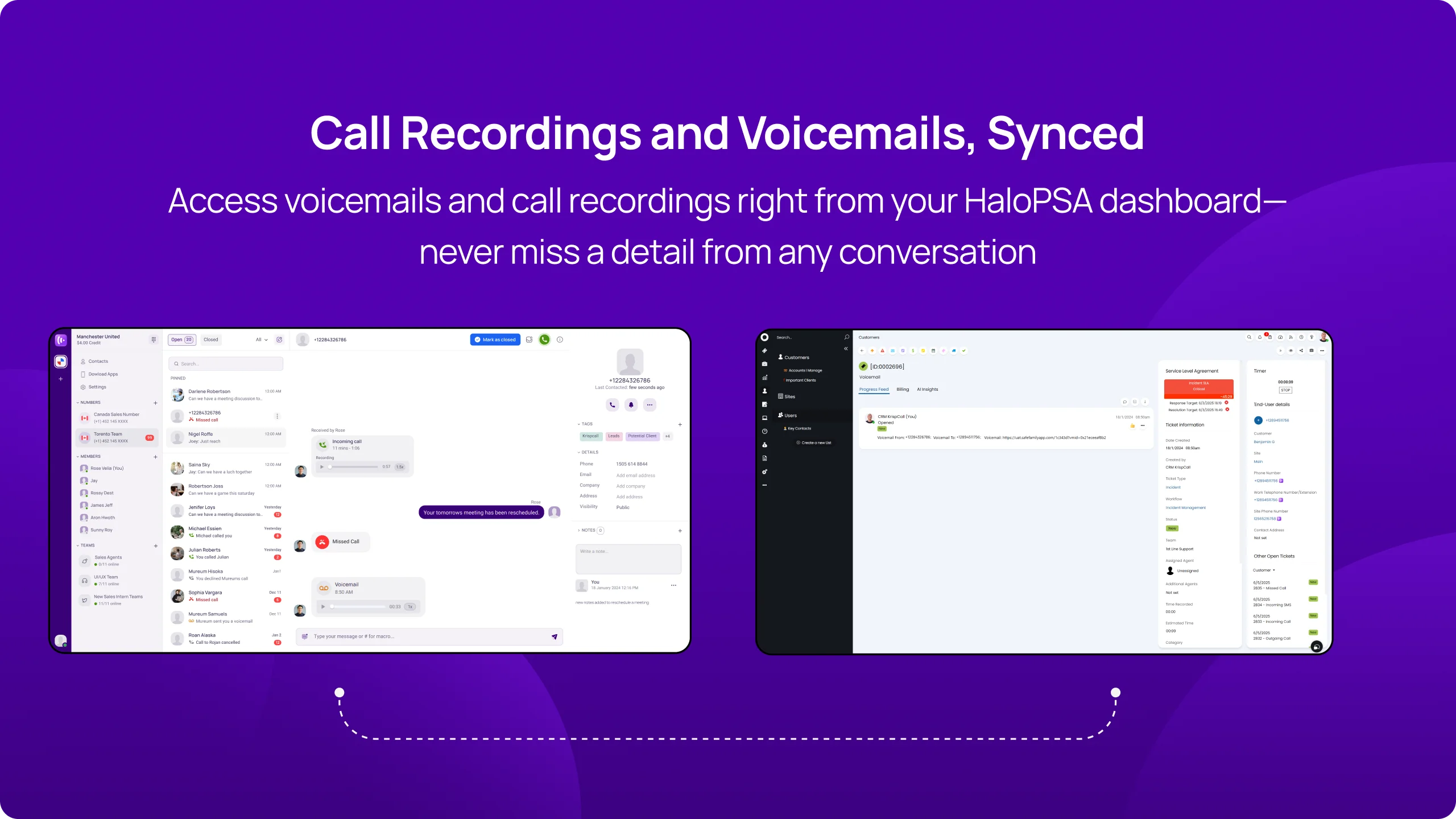
Task: Collapse the DETAILS section
Action: (579, 453)
